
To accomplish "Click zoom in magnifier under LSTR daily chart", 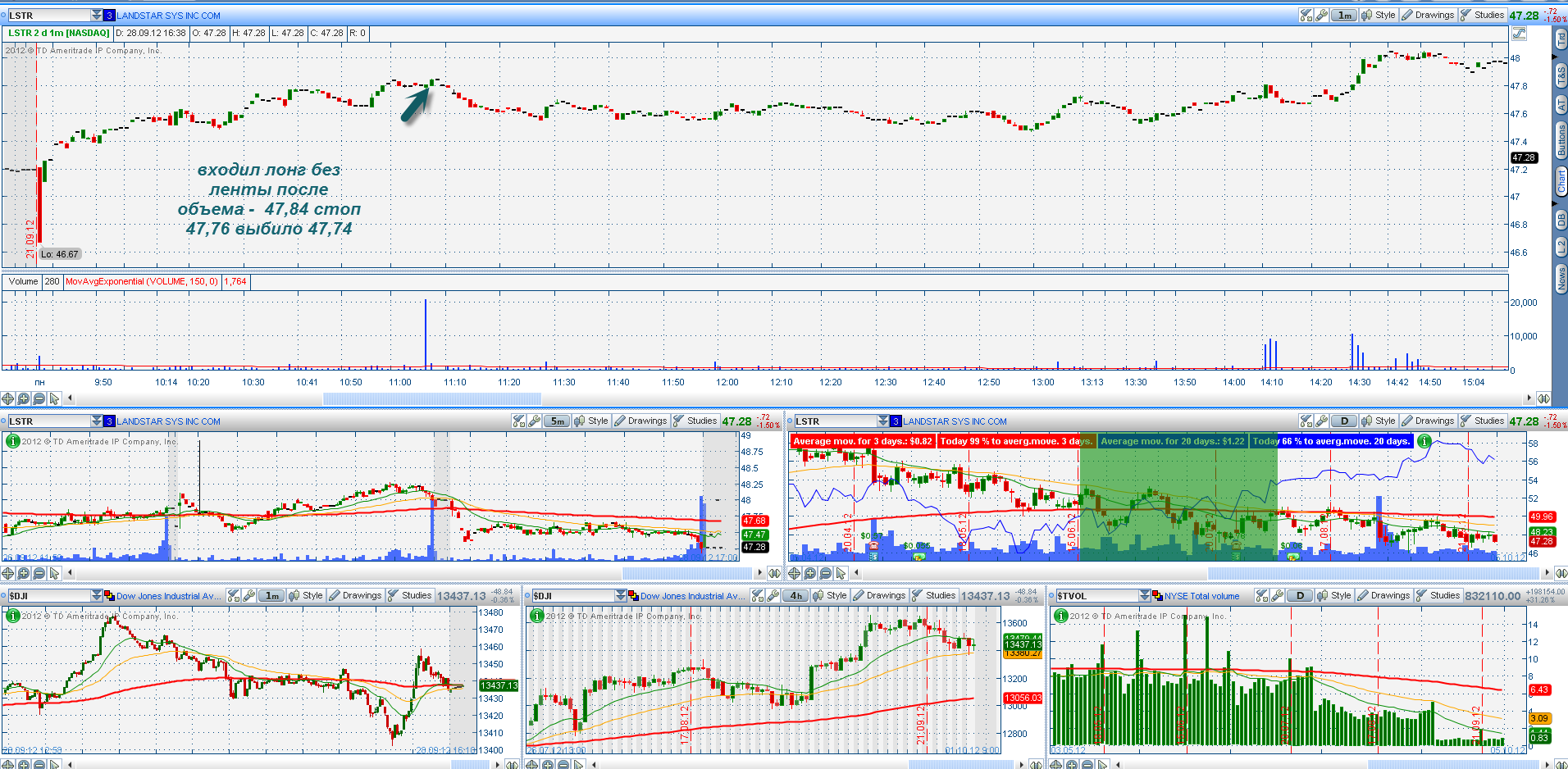I will click(810, 573).
